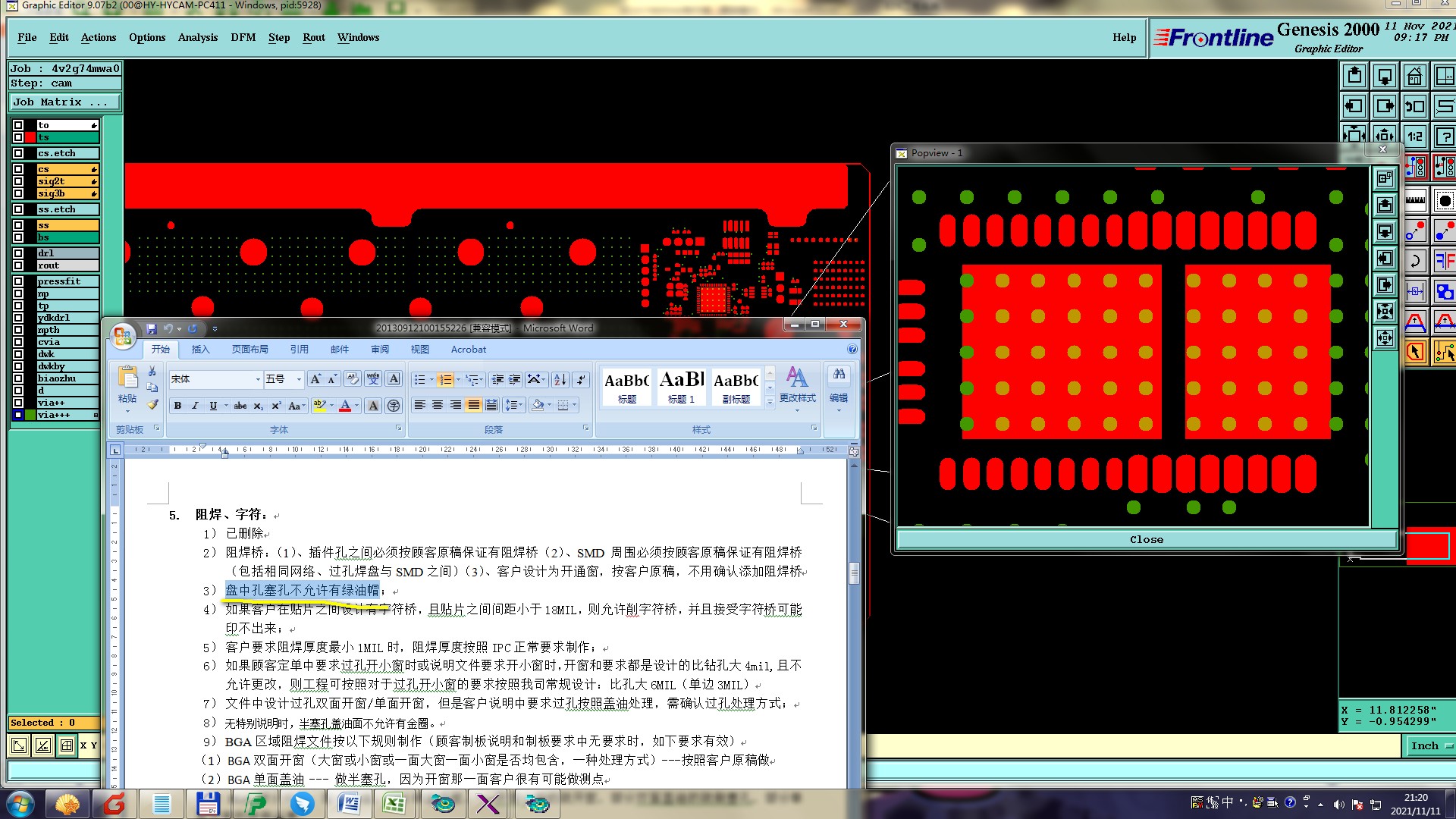The height and width of the screenshot is (819, 1456).
Task: Click the yellow text highlight icon
Action: 319,406
